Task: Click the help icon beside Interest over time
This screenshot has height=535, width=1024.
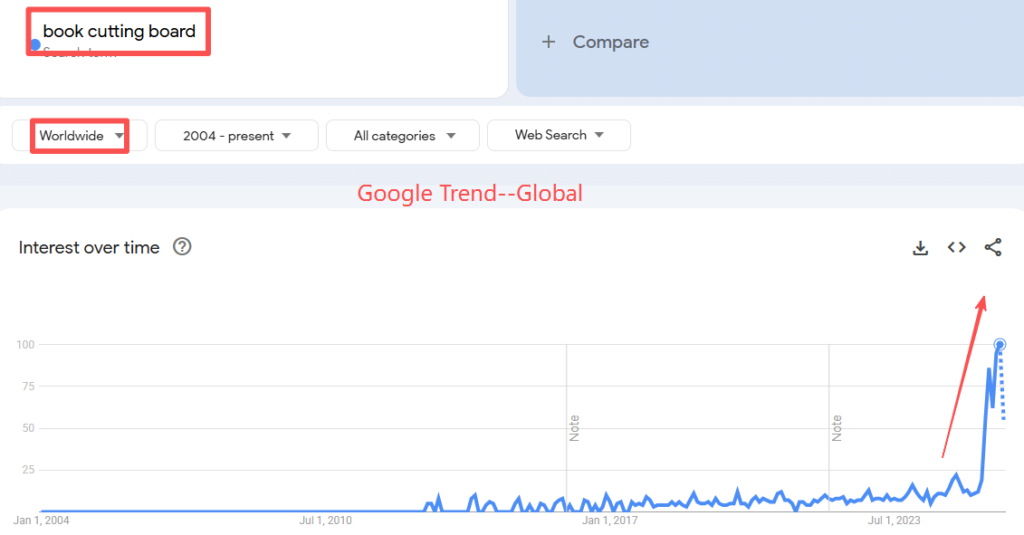Action: [x=182, y=247]
